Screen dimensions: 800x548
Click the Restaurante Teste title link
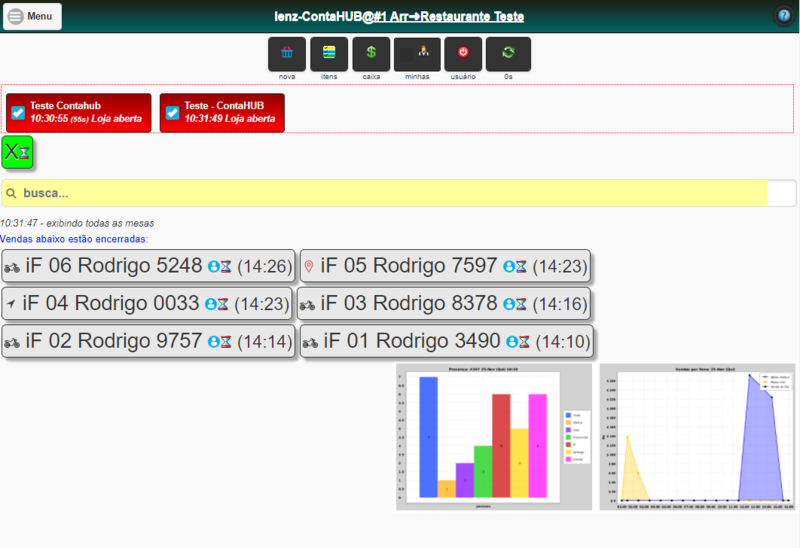[449, 16]
